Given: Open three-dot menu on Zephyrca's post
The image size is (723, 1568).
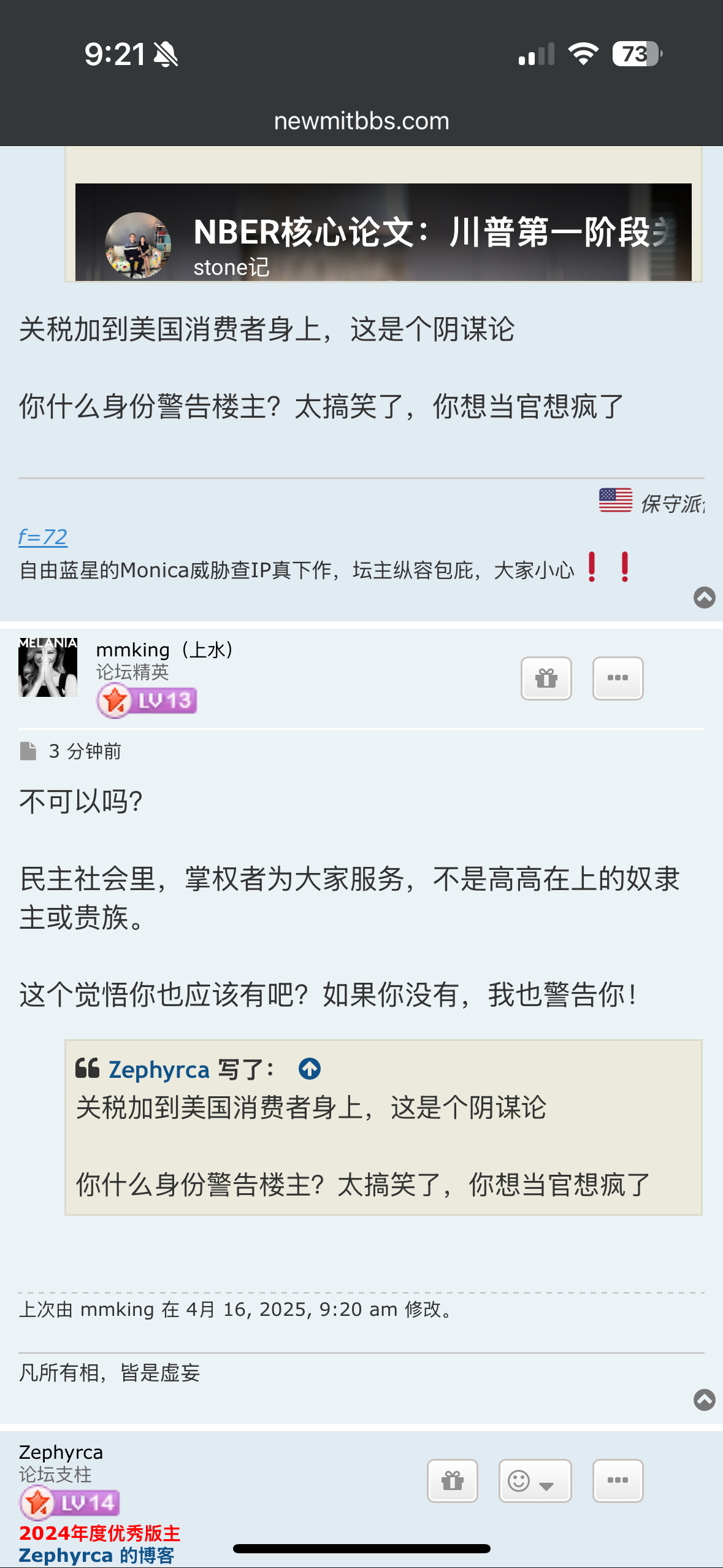Looking at the screenshot, I should tap(618, 1480).
